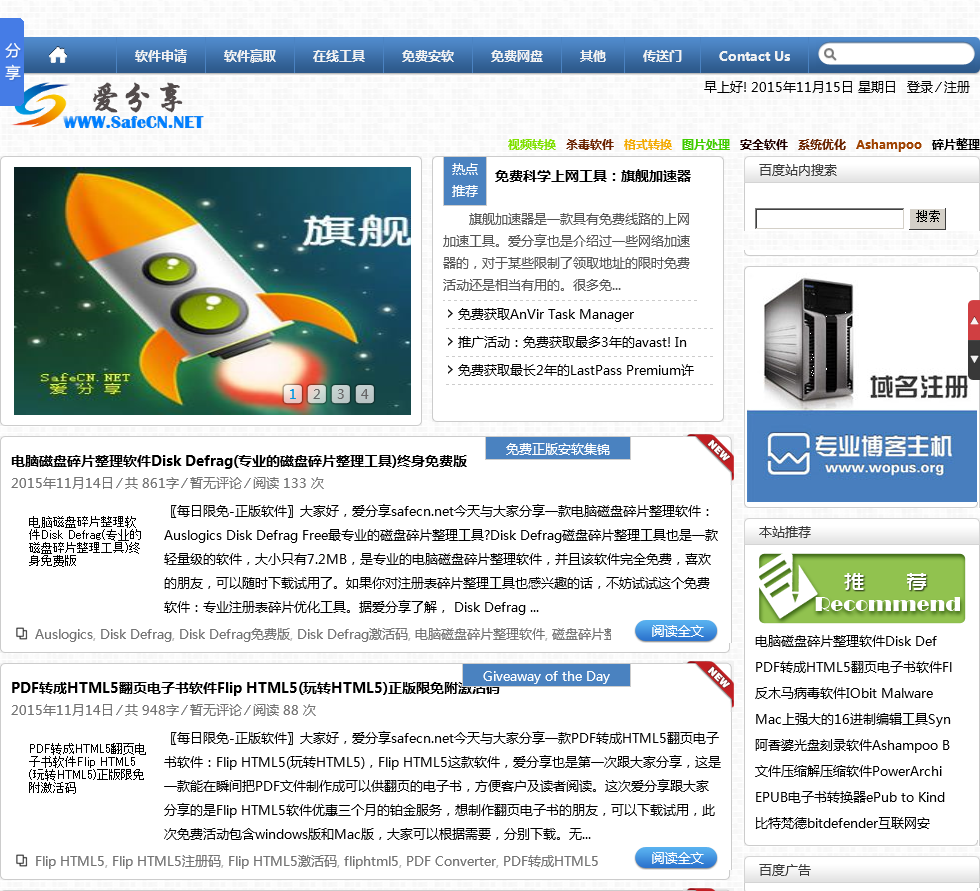Screen dimensions: 980x891
Task: Click tag icon beside Flip HTML5 tags
Action: pos(21,860)
